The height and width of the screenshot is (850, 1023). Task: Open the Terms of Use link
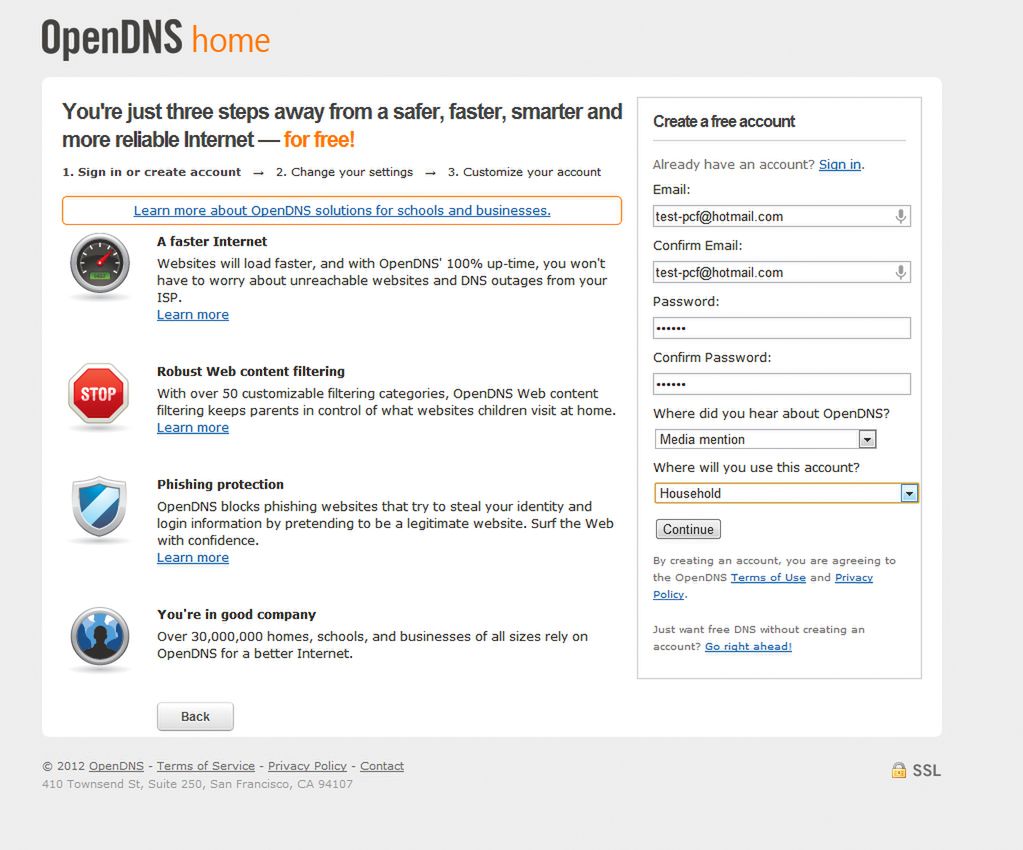coord(768,577)
